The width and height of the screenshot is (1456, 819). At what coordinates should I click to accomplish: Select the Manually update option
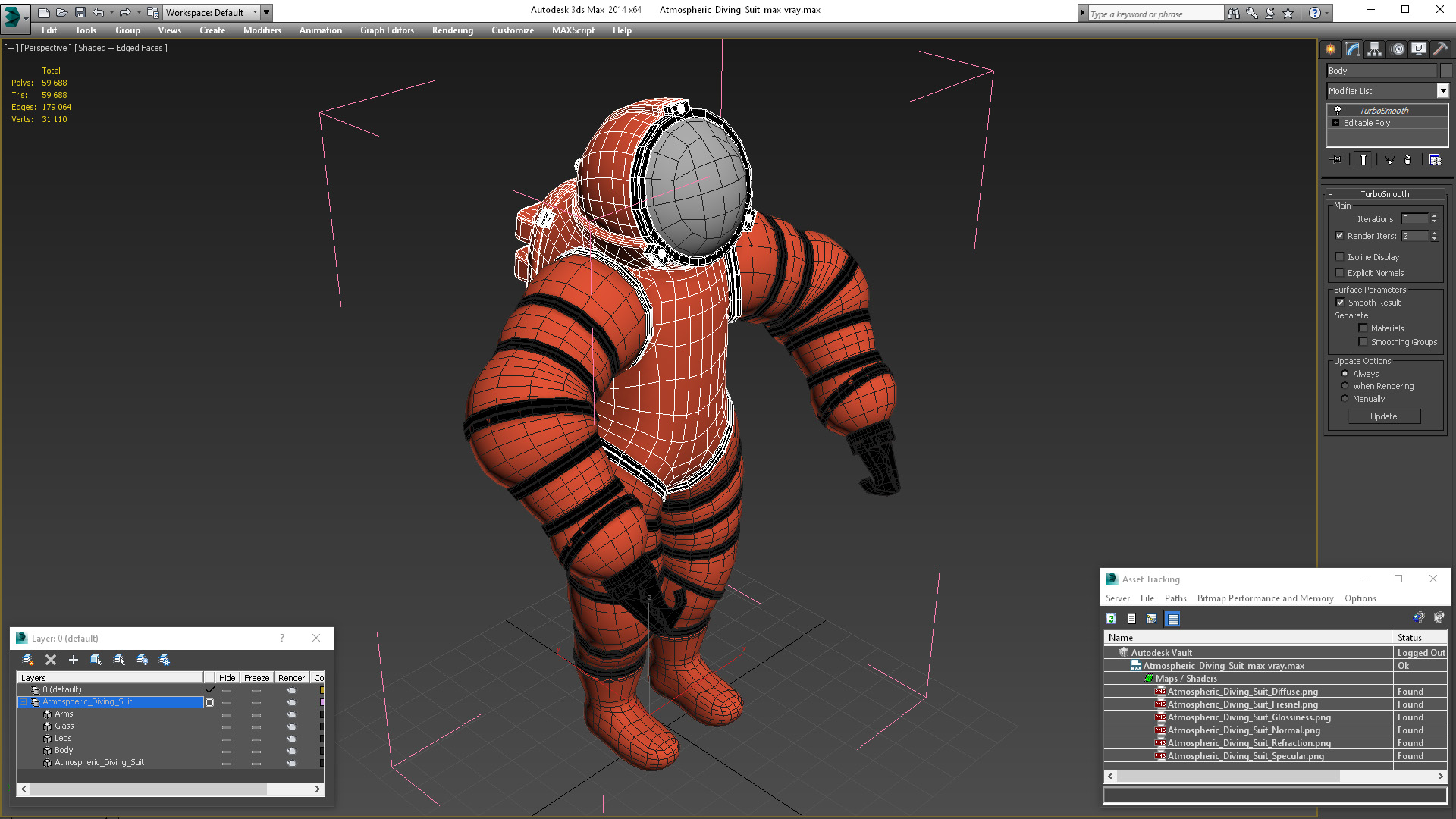tap(1345, 399)
